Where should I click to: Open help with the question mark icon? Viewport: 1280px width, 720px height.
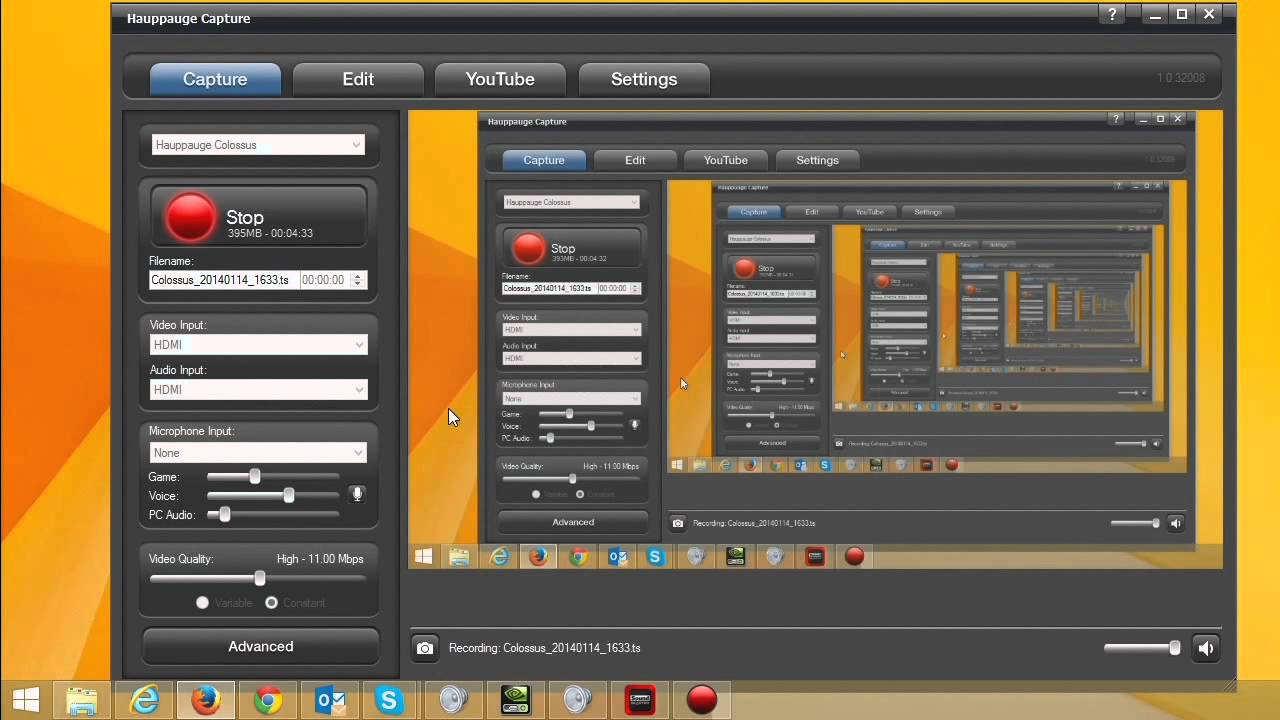click(x=1112, y=14)
